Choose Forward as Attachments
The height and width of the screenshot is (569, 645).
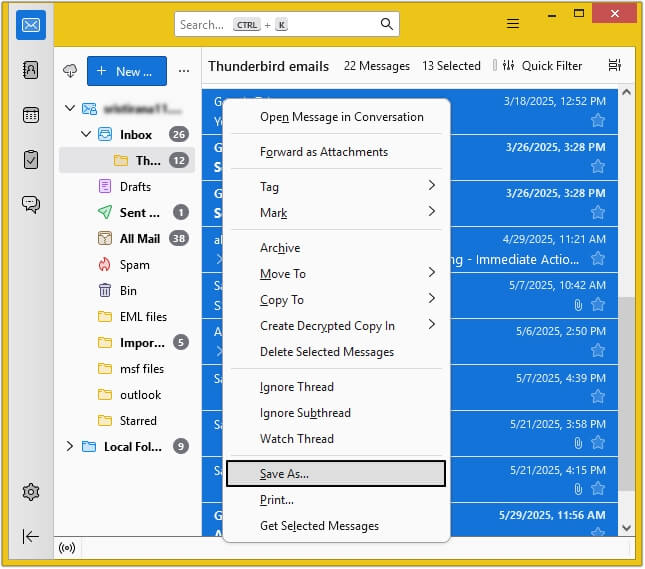(336, 152)
